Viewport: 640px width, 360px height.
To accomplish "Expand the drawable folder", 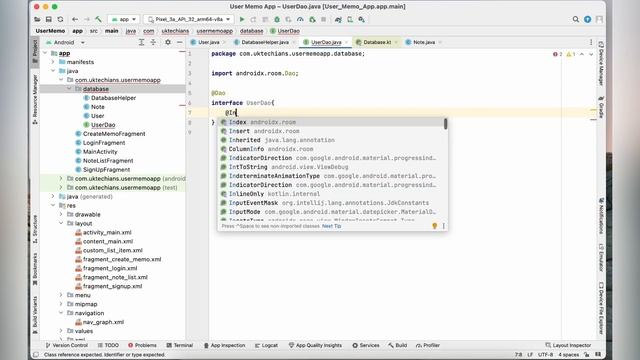I will (x=61, y=214).
